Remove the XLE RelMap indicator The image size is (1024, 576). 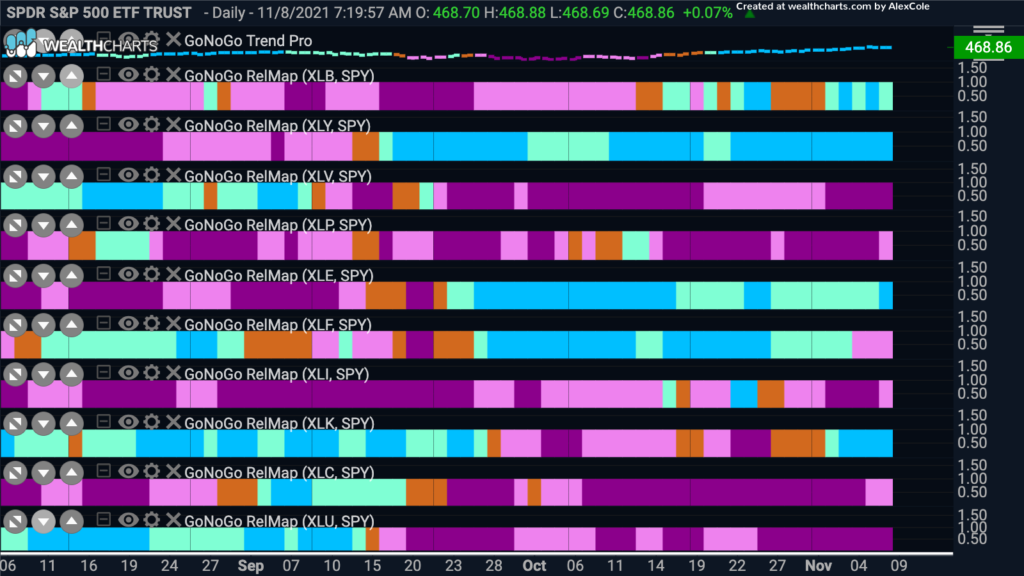pos(172,274)
